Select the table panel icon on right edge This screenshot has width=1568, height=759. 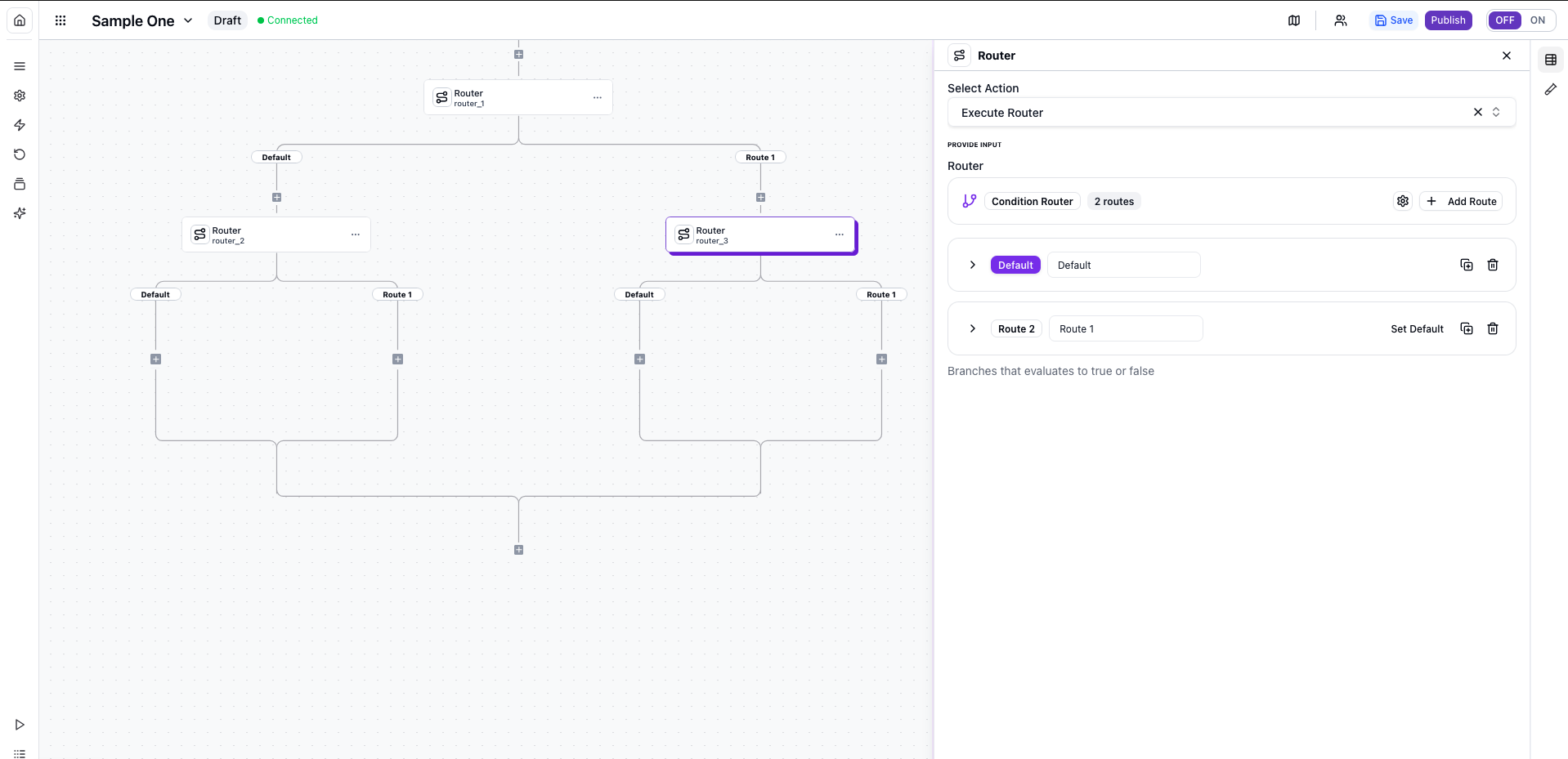[x=1551, y=59]
